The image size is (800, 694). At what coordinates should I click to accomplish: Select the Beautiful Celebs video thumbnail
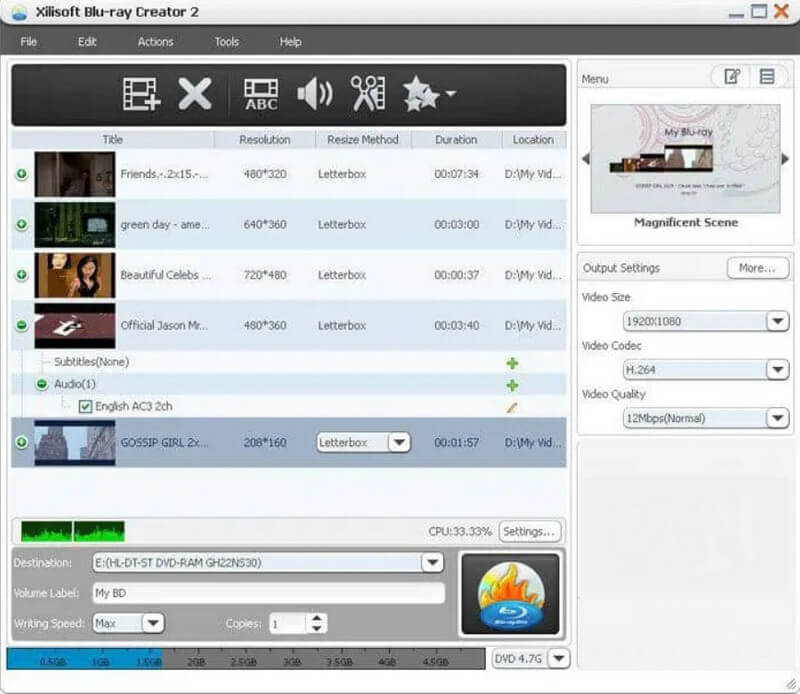75,275
